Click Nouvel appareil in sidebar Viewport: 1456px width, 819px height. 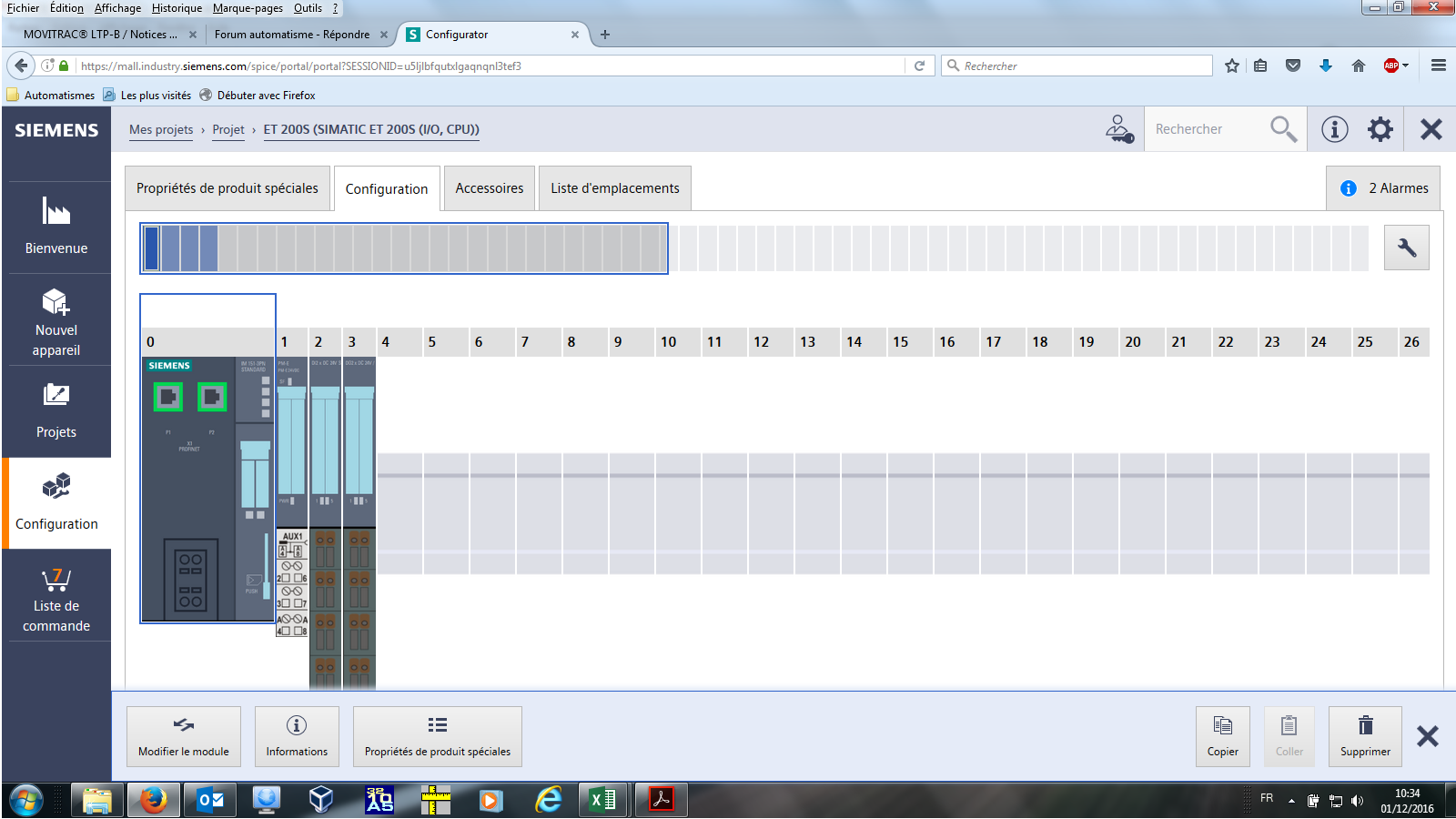56,320
